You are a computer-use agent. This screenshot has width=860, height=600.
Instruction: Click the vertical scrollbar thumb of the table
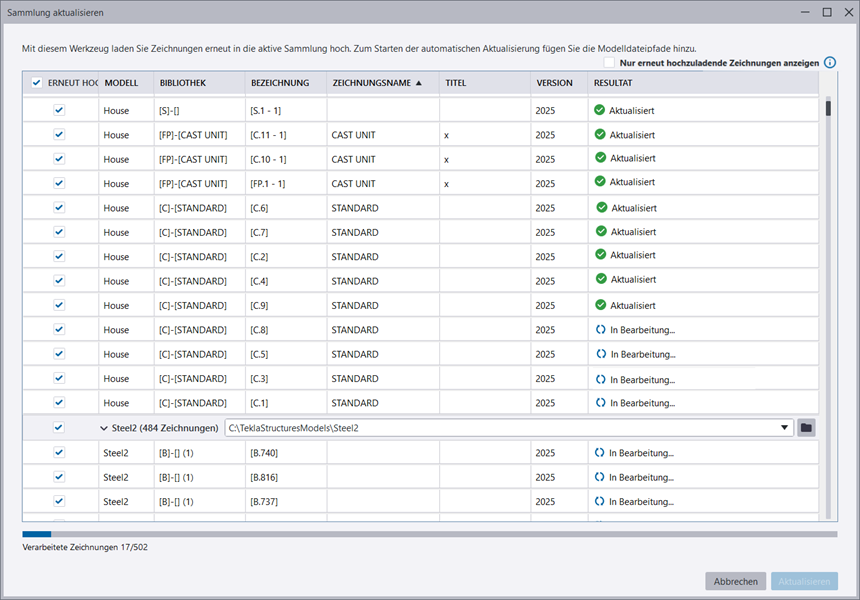828,107
